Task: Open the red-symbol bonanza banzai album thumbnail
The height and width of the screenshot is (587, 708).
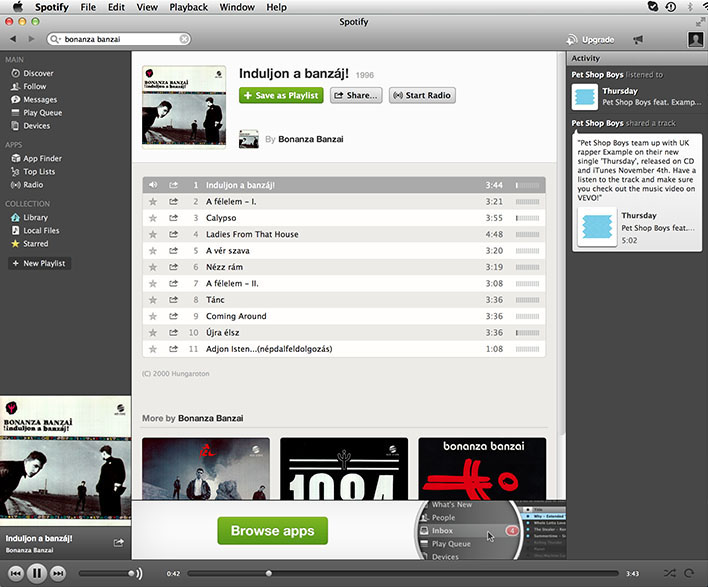Action: [x=482, y=468]
